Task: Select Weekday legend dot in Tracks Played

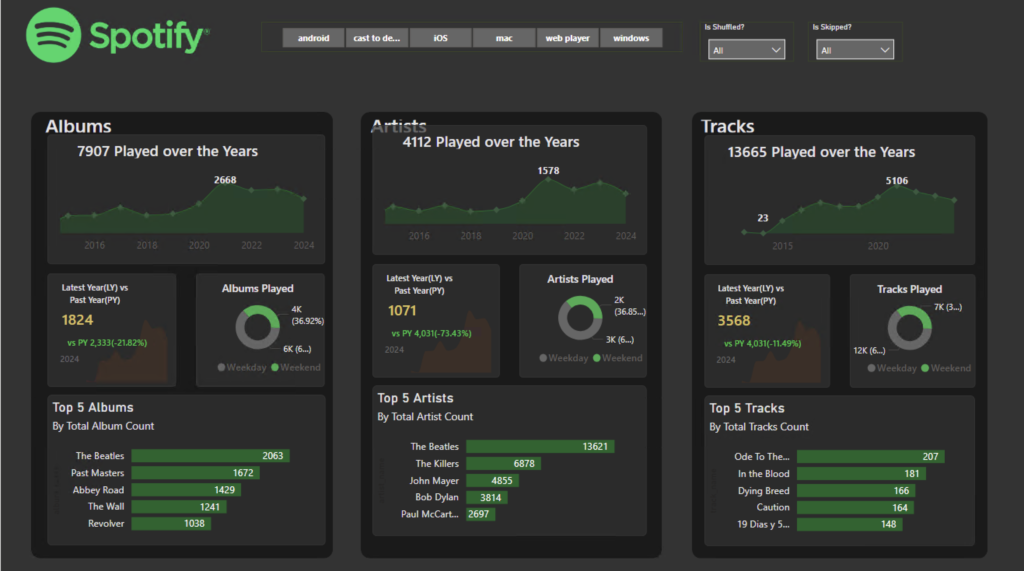Action: click(x=872, y=368)
